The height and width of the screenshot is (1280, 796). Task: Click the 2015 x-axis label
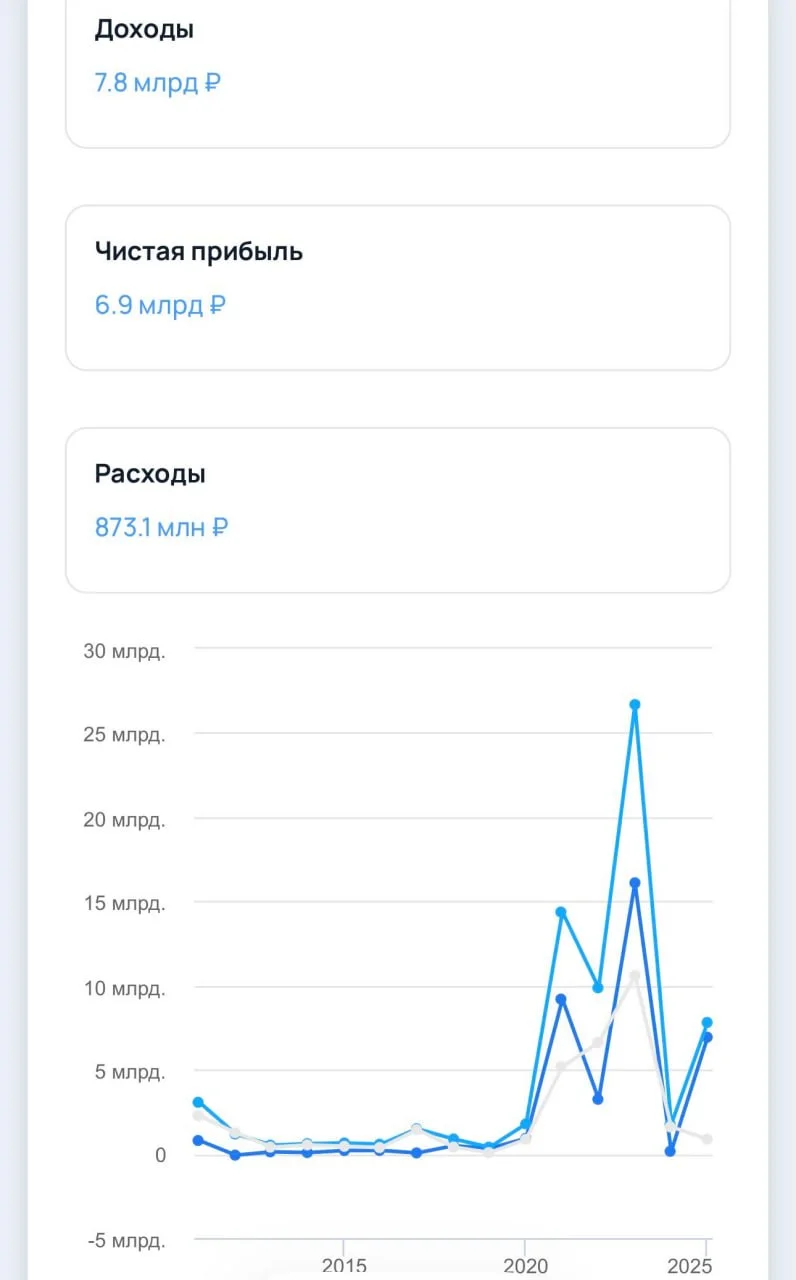(344, 1266)
